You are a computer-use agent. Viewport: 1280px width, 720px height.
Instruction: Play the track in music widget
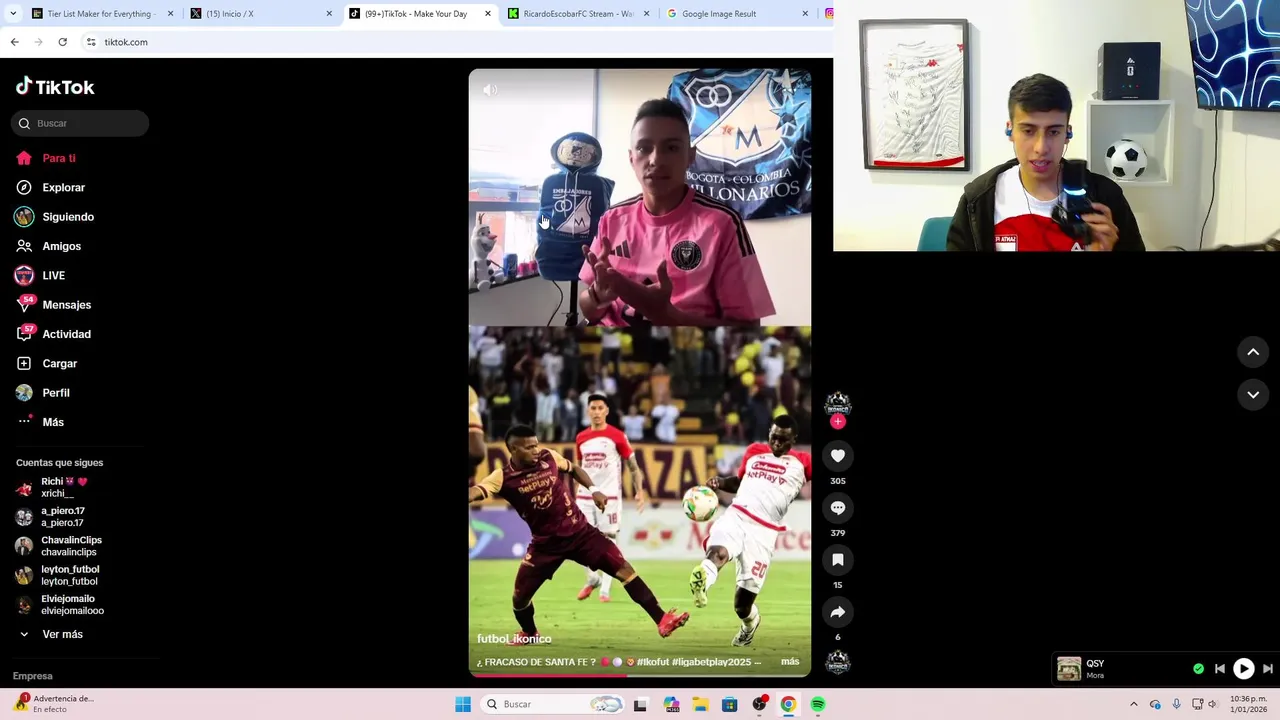[x=1243, y=668]
